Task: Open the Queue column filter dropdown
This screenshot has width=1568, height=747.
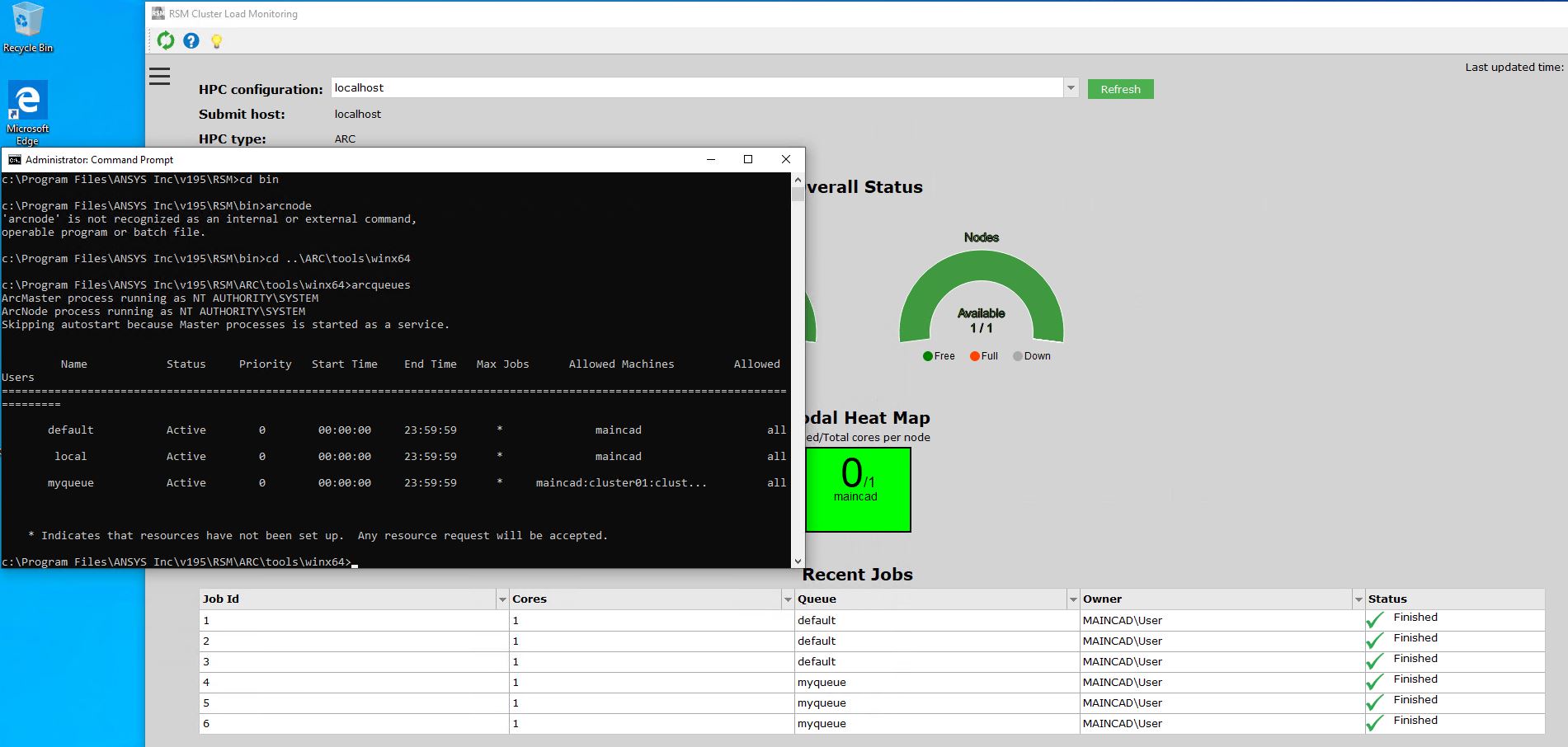Action: [x=1072, y=599]
